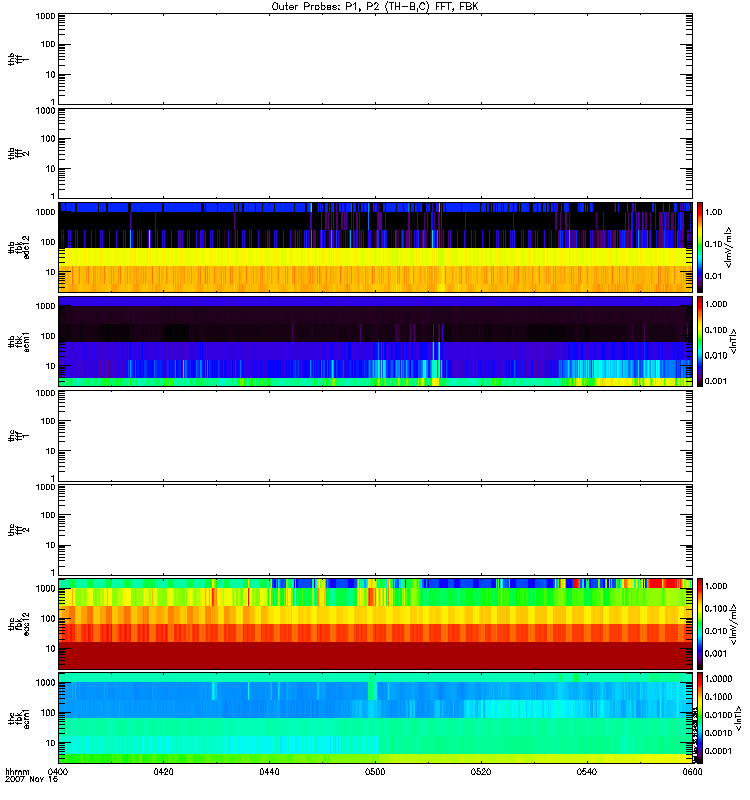Click the '0420' time axis label
Screen dimensions: 750x800
pyautogui.click(x=163, y=772)
